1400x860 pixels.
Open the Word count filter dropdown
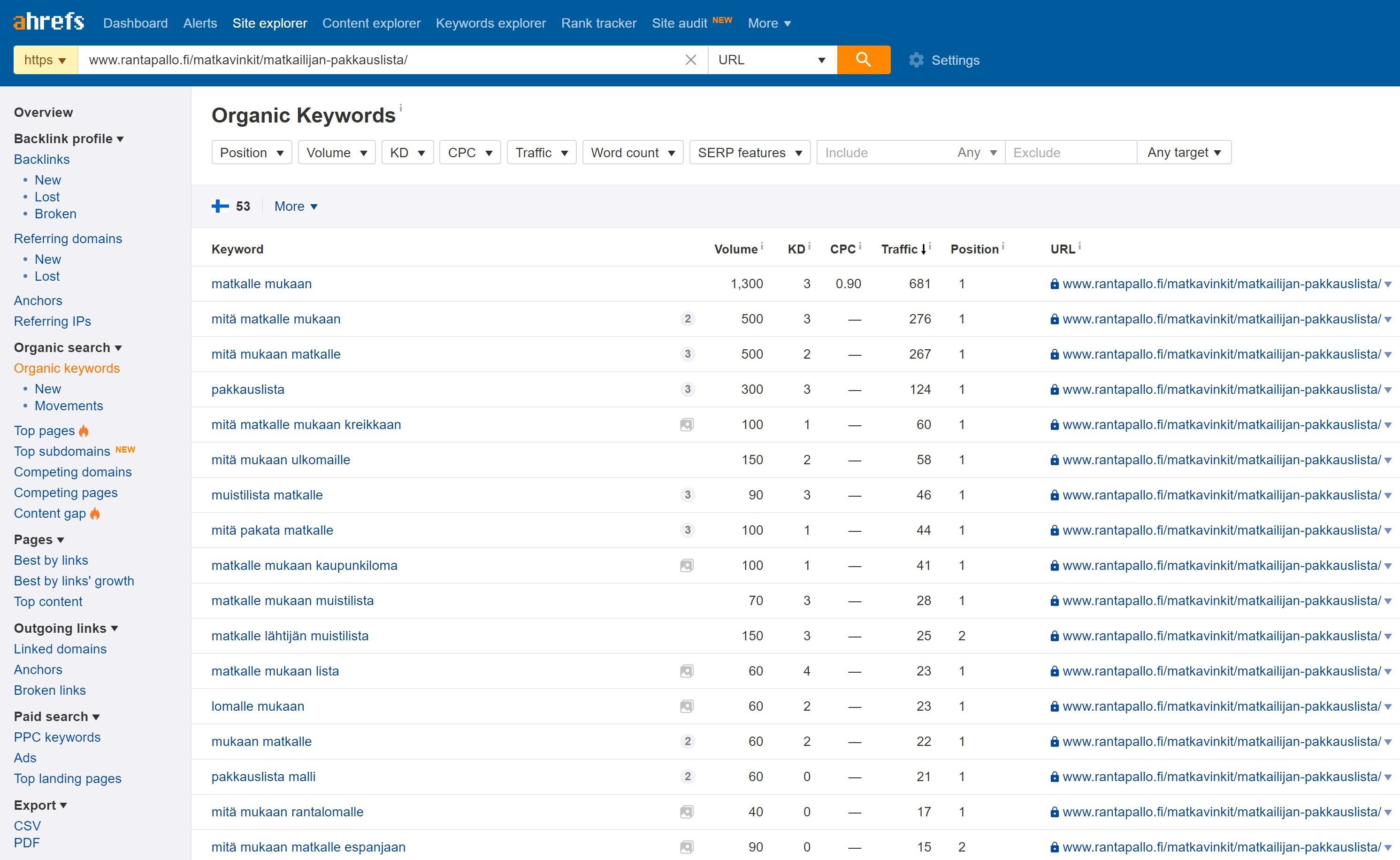tap(633, 153)
